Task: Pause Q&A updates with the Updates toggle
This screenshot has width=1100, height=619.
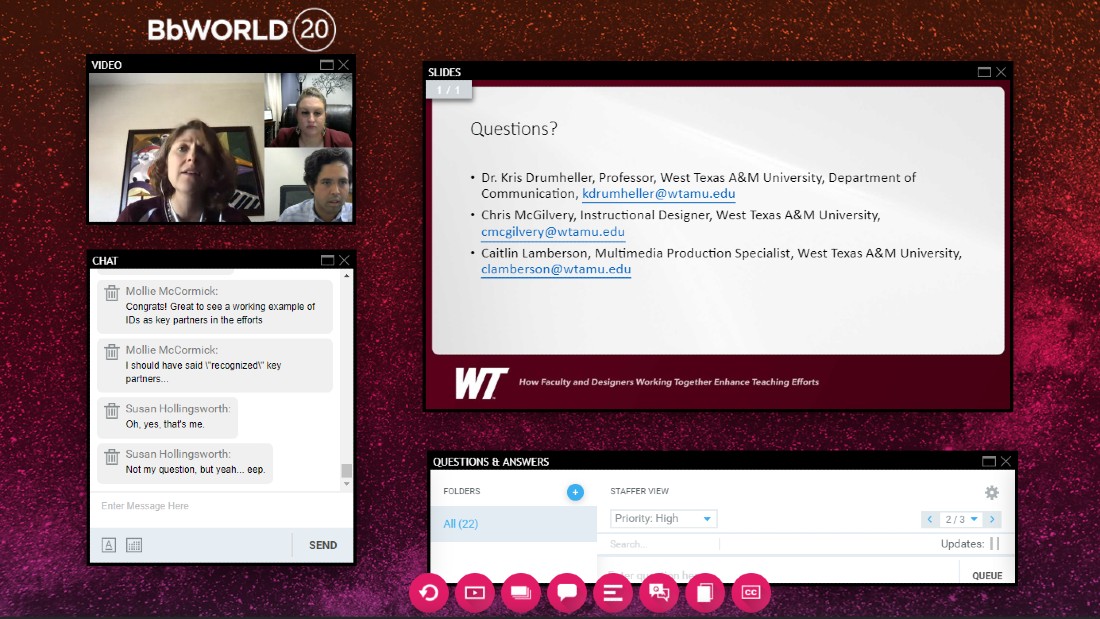Action: pyautogui.click(x=994, y=543)
